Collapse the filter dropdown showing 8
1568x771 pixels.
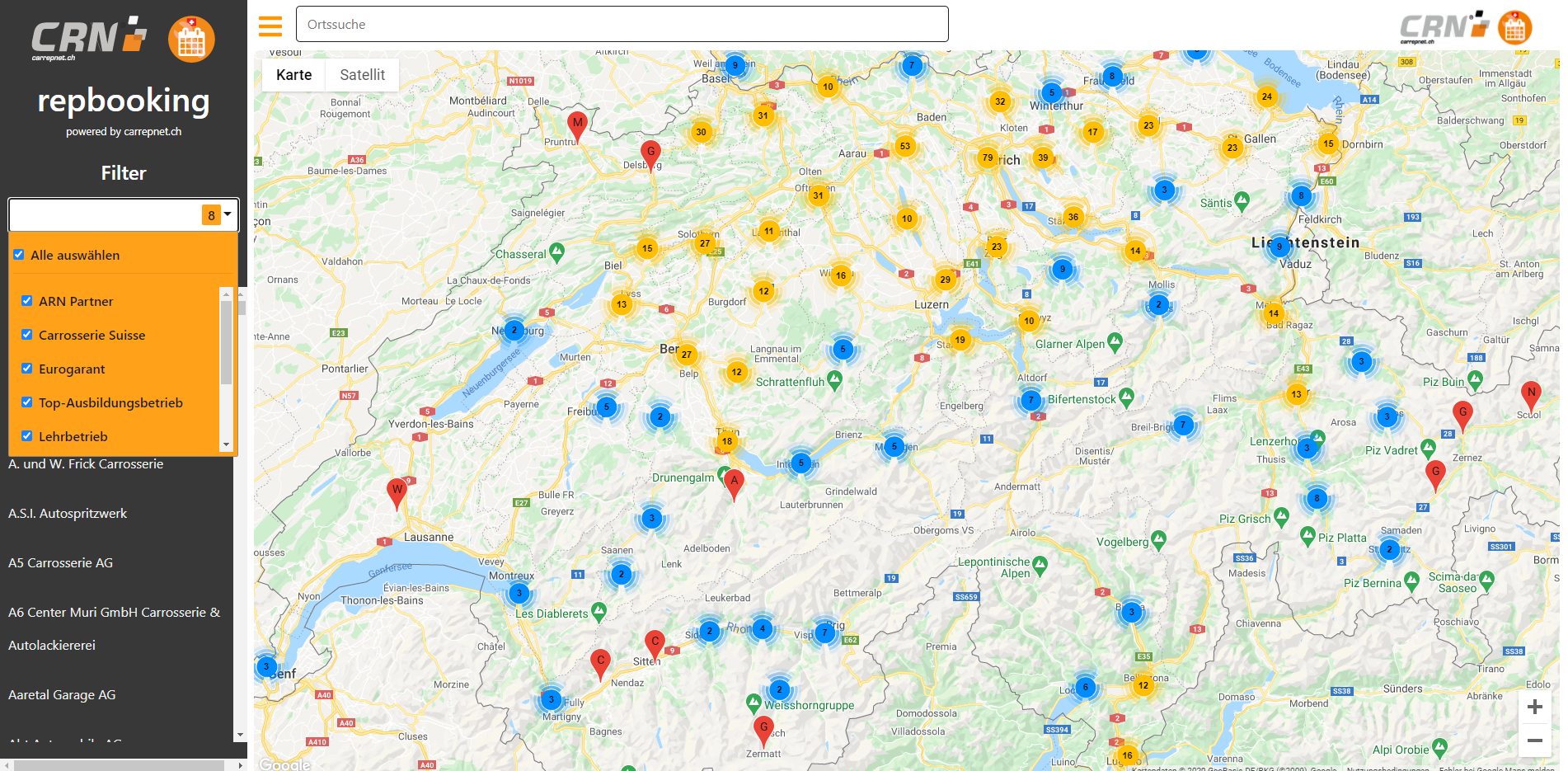tap(228, 214)
